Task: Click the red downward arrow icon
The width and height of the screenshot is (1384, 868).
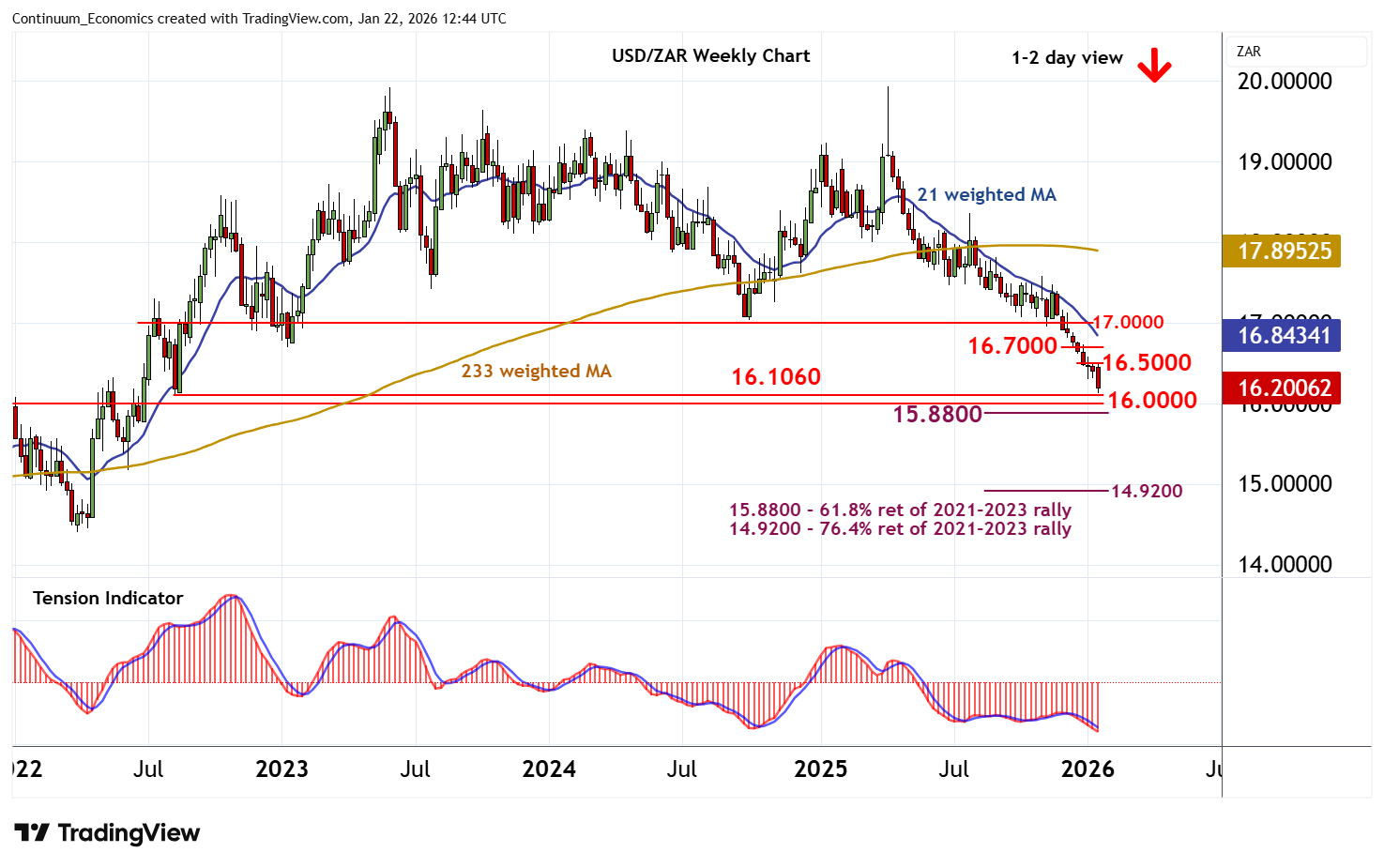Action: tap(1153, 65)
